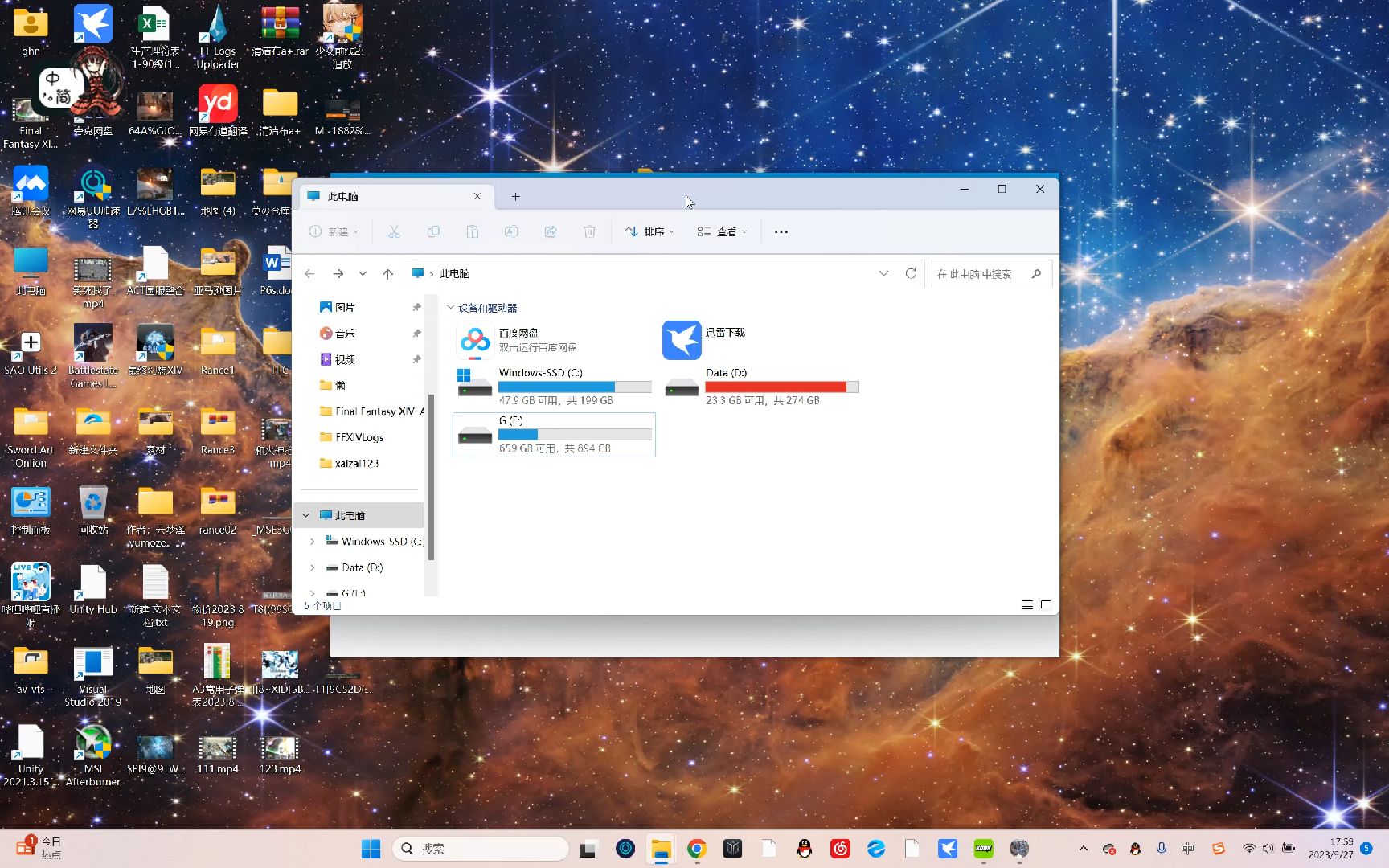Click the Explorer search box

click(991, 274)
